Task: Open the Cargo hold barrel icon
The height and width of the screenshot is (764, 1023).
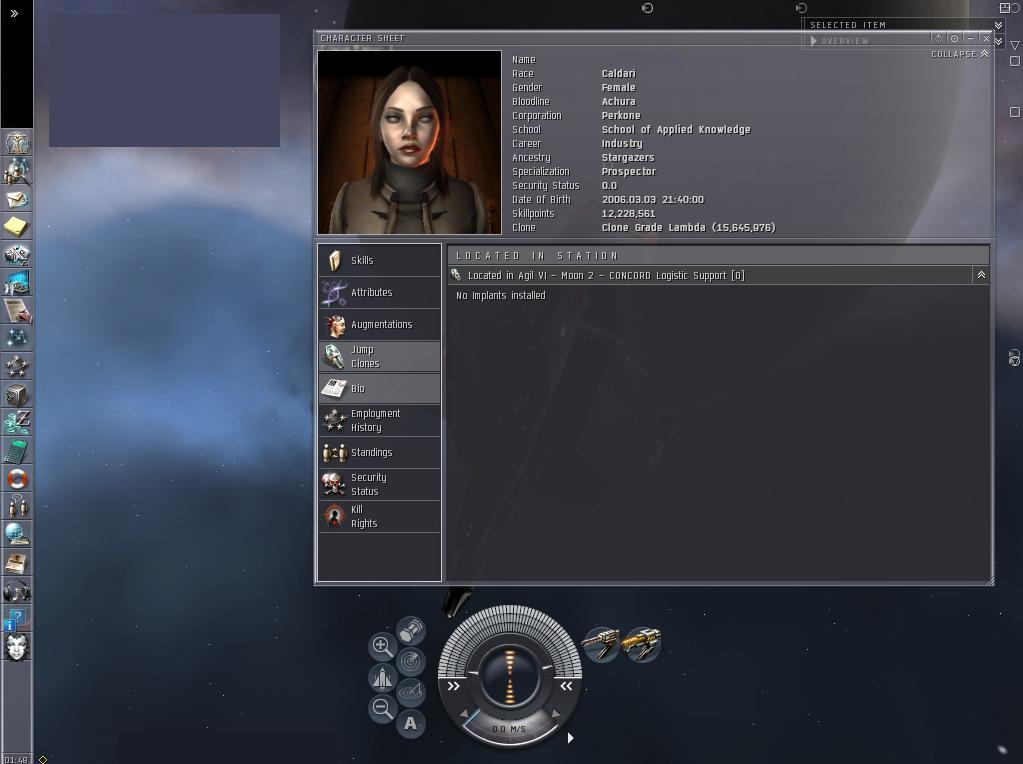Action: click(x=411, y=631)
